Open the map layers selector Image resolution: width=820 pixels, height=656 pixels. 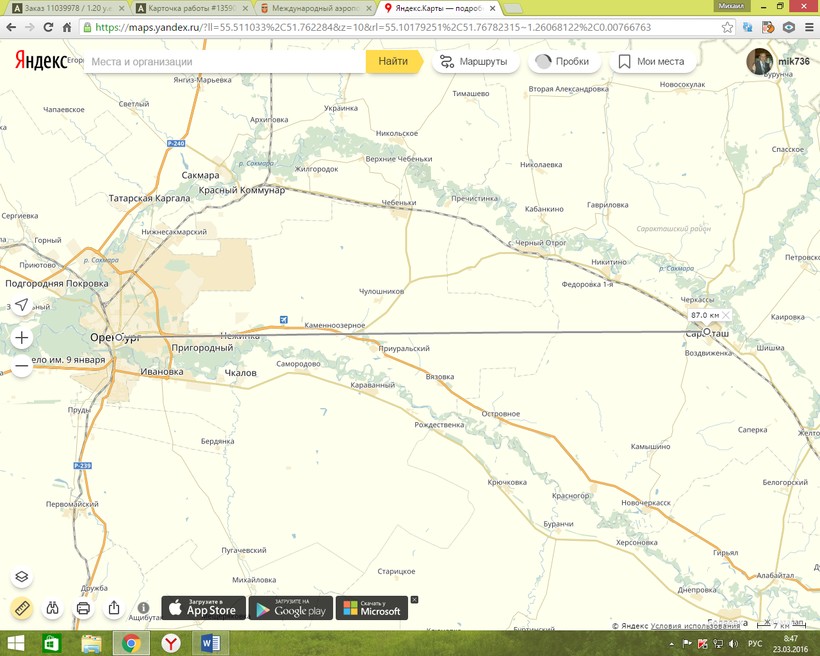coord(22,577)
